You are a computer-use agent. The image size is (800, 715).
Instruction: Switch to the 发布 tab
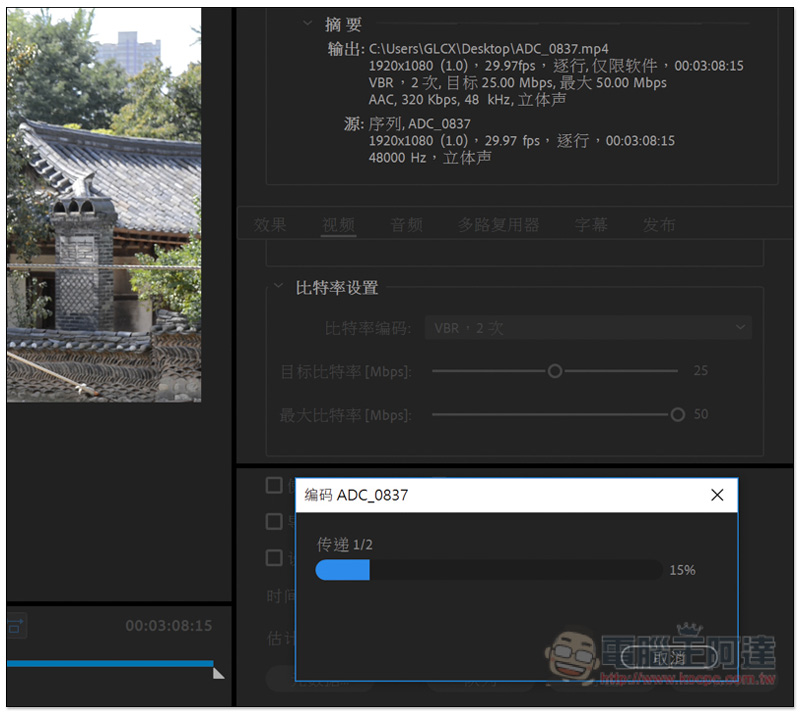[659, 225]
